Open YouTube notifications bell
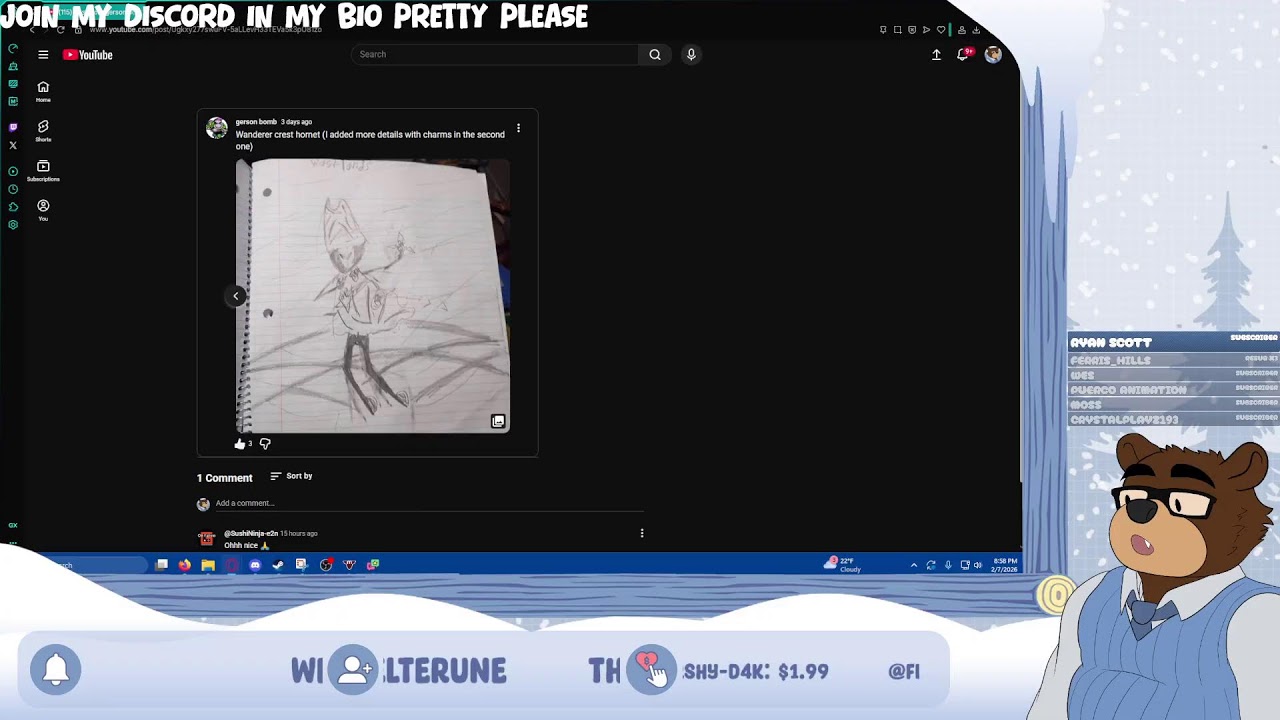Screen dimensions: 1280x720 (963, 55)
